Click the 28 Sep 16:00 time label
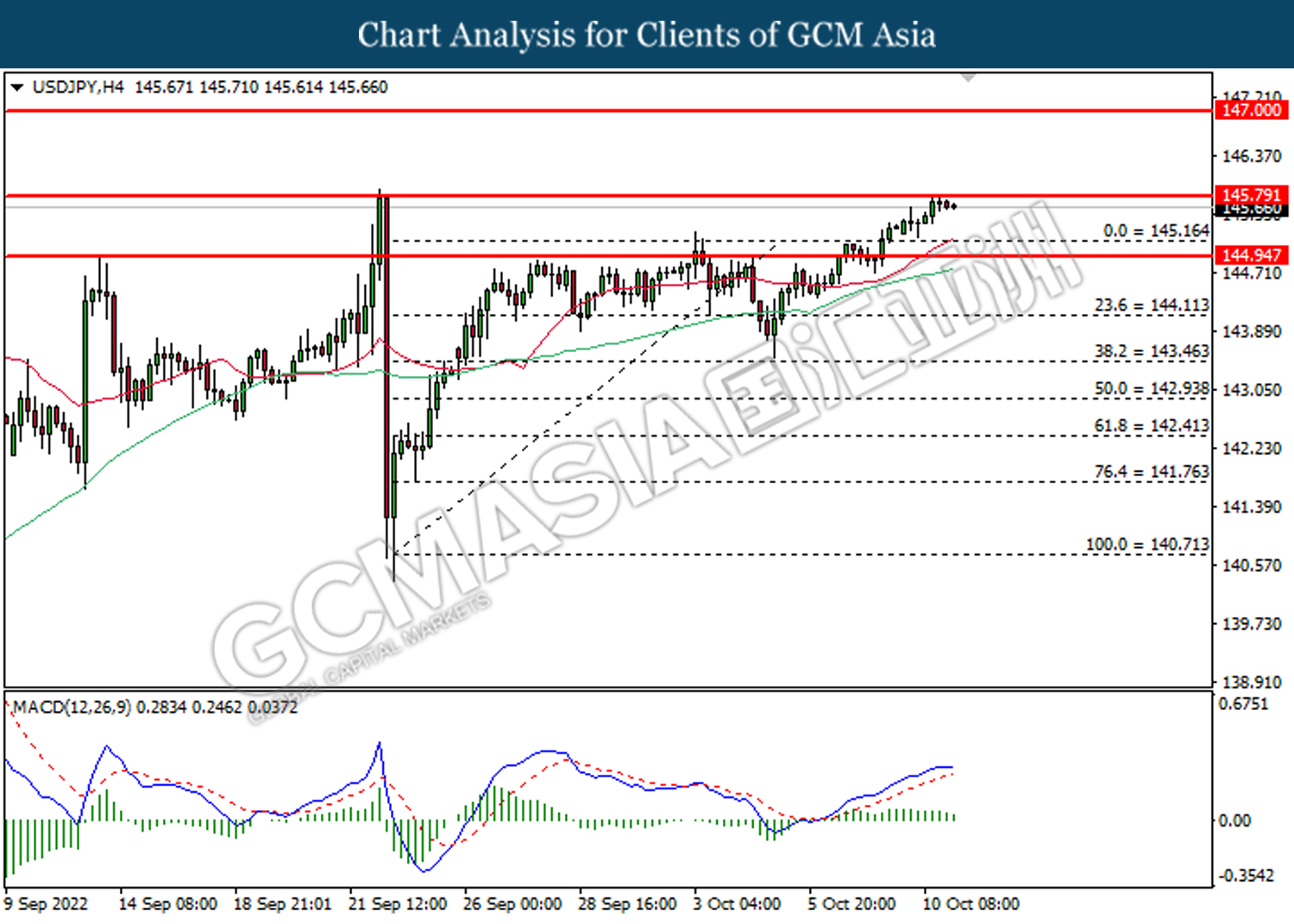 (627, 904)
